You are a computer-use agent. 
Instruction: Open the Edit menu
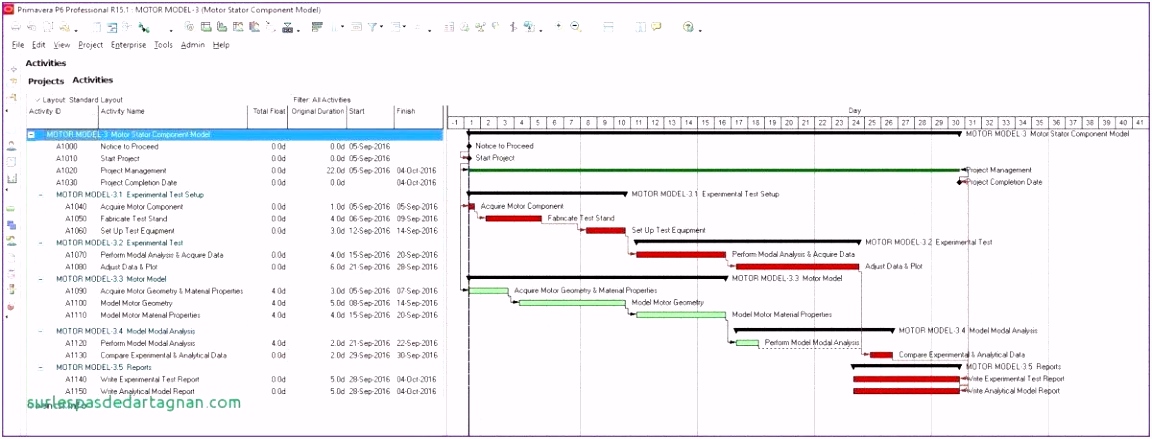[x=38, y=45]
